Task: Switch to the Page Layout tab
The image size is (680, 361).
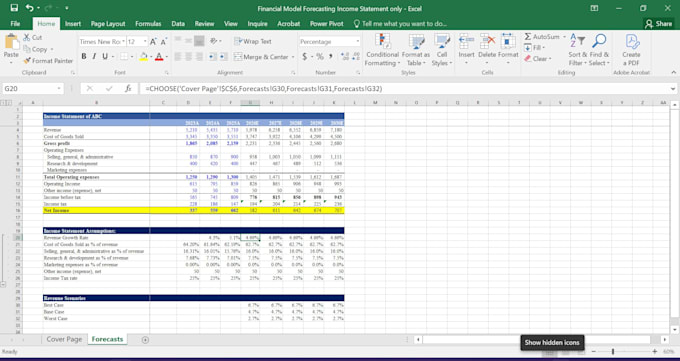Action: (108, 24)
